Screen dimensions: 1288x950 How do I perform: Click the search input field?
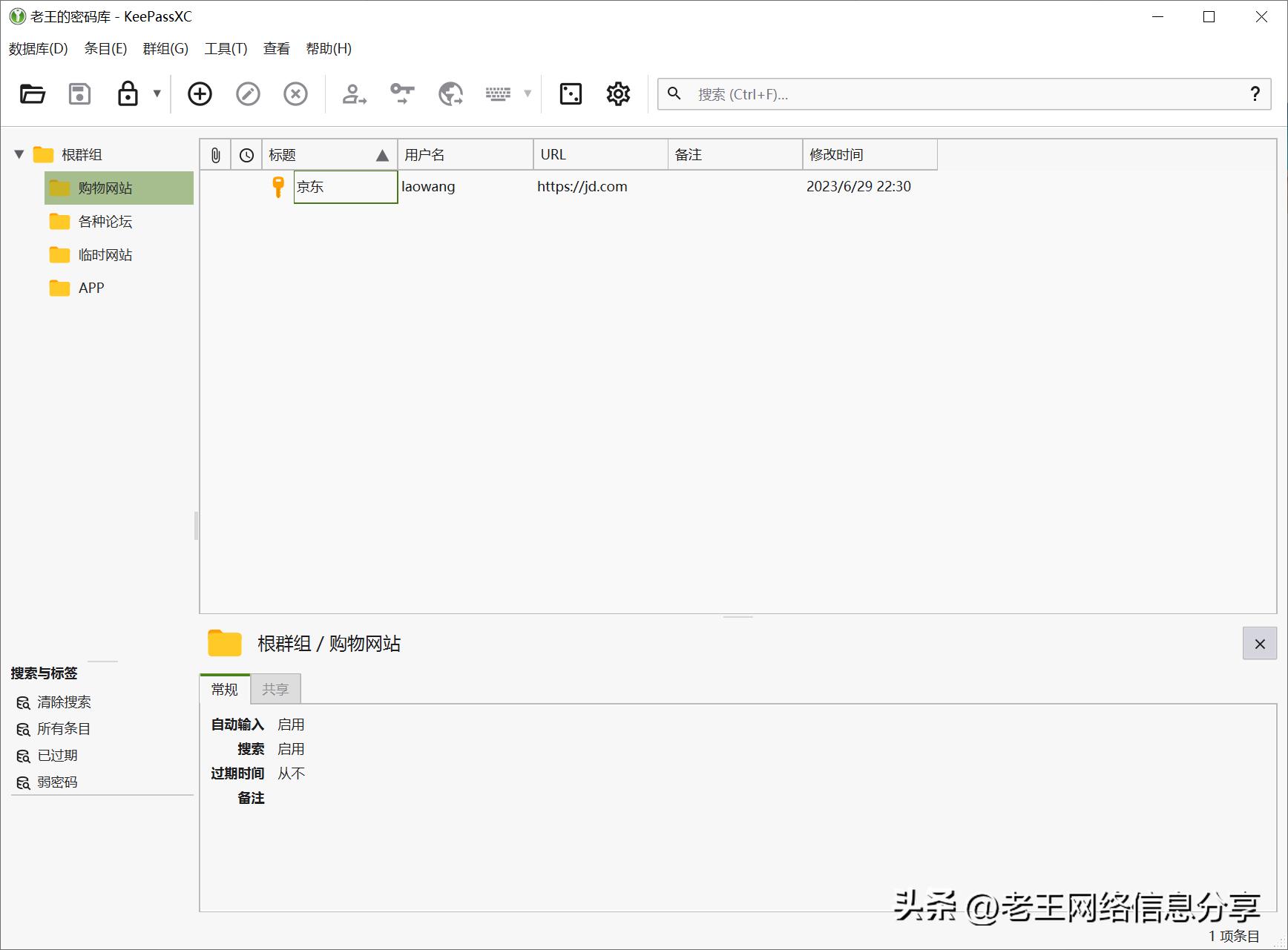click(x=965, y=94)
